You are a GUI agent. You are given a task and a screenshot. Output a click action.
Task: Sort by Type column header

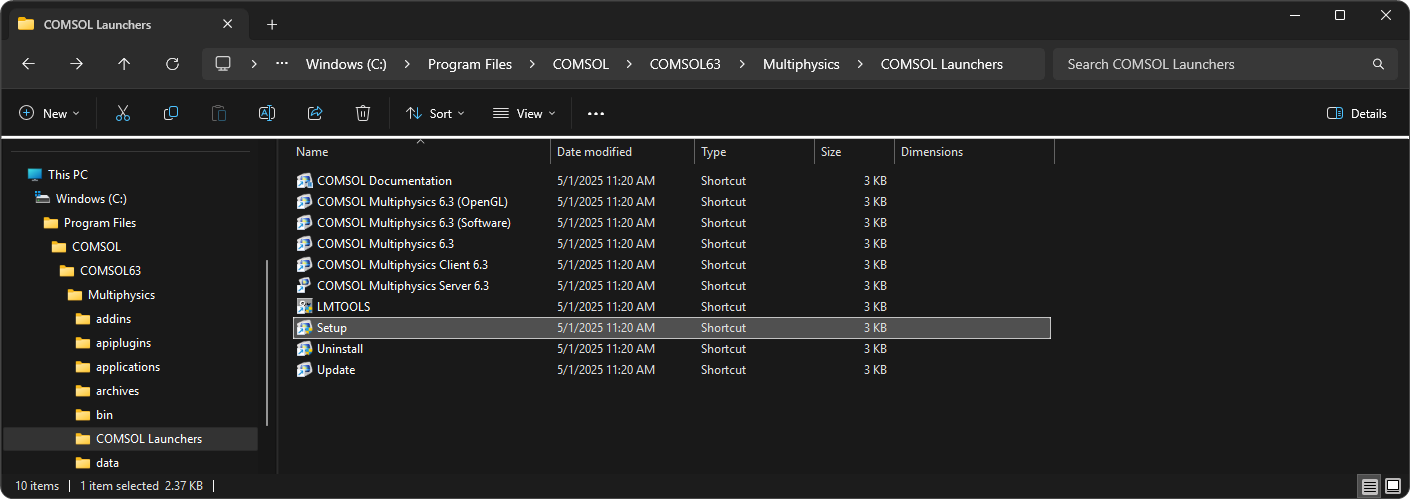click(x=754, y=152)
